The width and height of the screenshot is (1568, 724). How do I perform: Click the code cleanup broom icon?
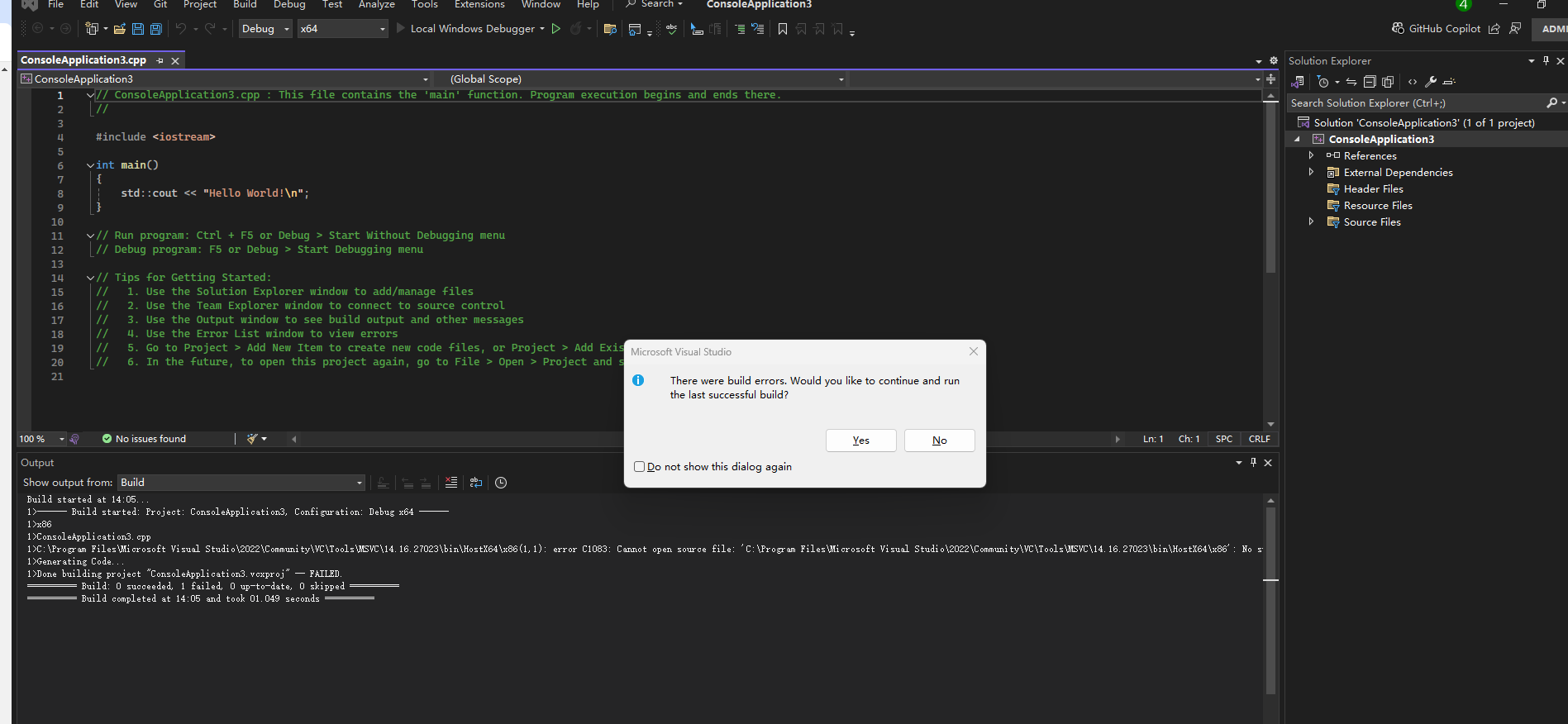click(x=252, y=439)
